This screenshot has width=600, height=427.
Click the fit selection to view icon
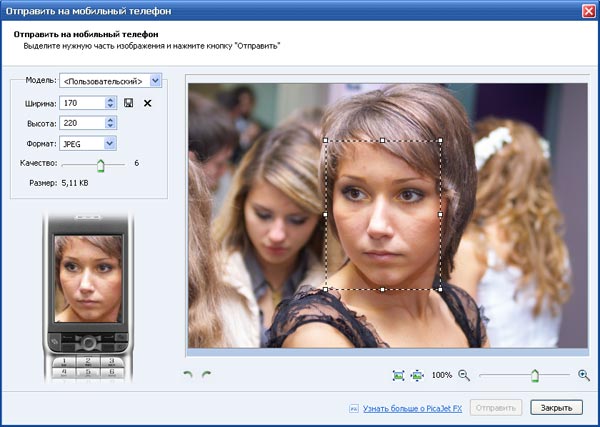pyautogui.click(x=417, y=375)
